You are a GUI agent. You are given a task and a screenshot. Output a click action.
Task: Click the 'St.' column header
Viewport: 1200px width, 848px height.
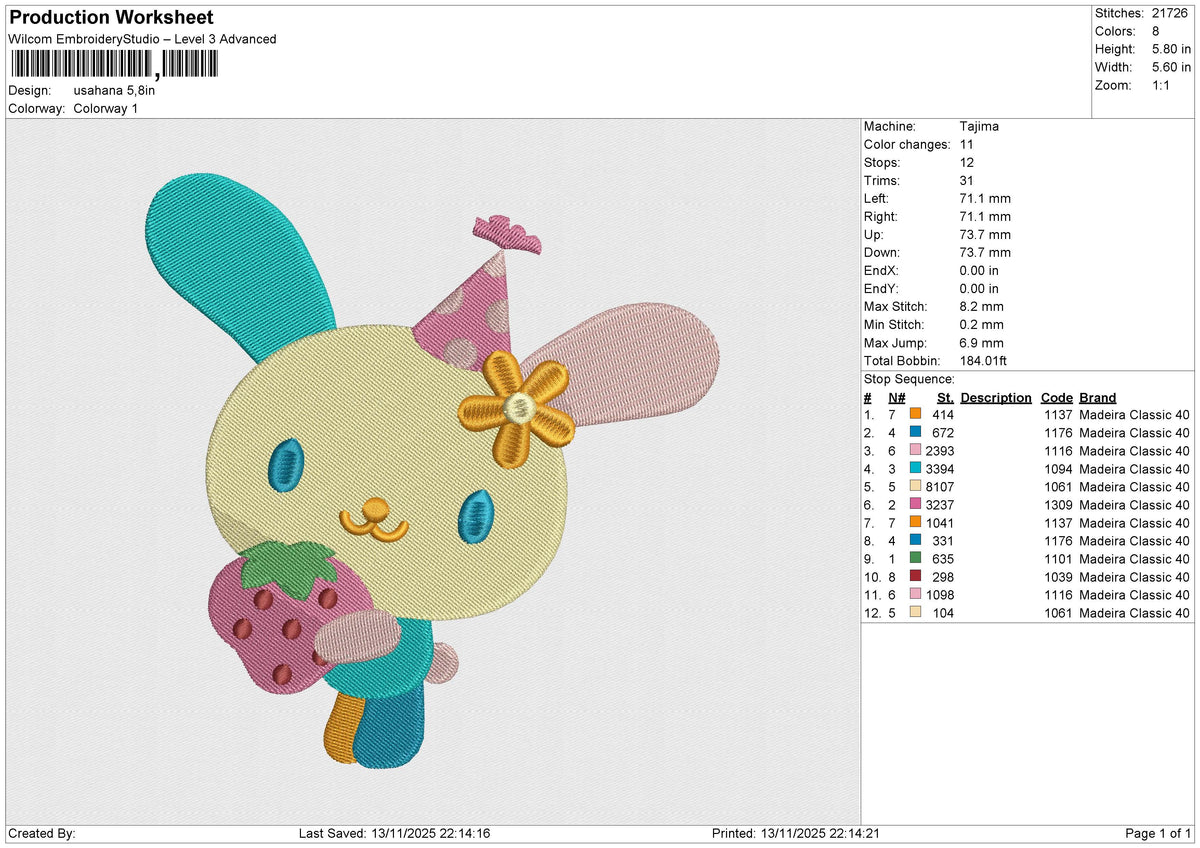[x=945, y=398]
